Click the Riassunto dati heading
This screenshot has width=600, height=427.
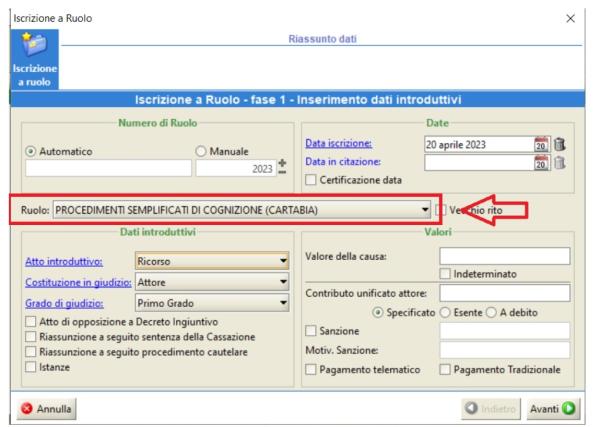pyautogui.click(x=322, y=39)
